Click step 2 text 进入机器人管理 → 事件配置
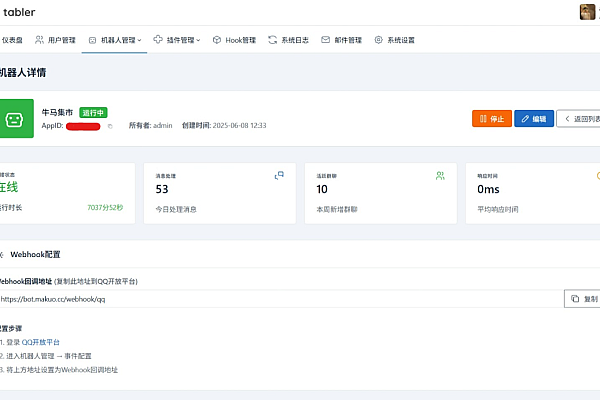This screenshot has width=600, height=400. pos(49,356)
